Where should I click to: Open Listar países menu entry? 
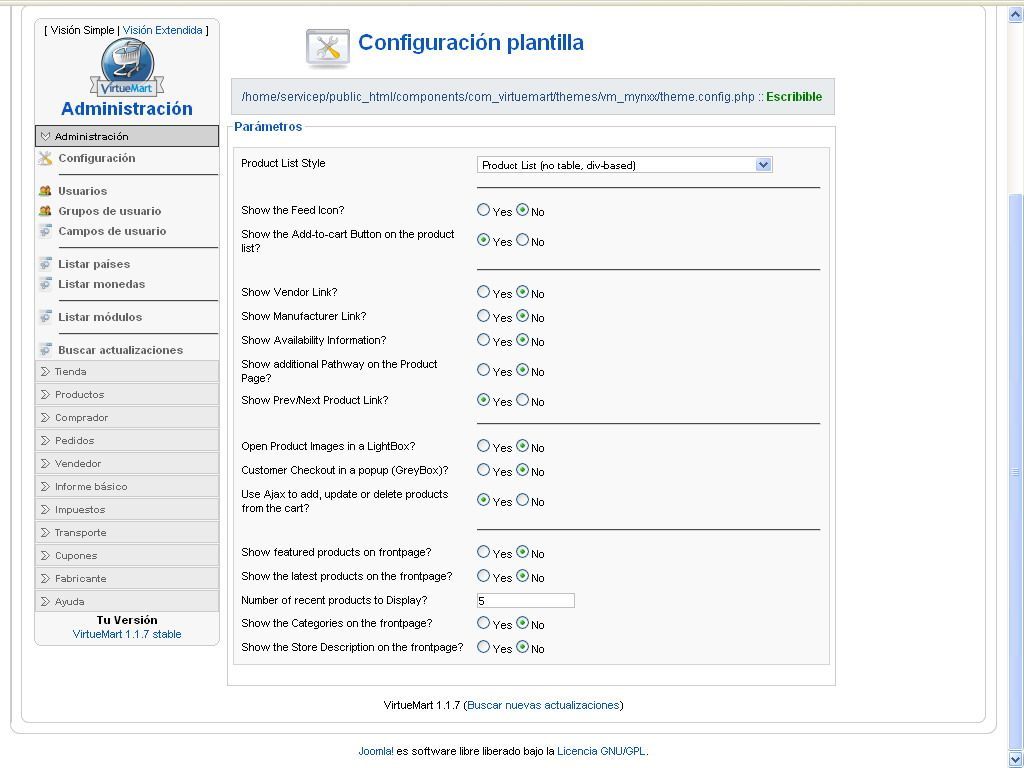click(94, 264)
